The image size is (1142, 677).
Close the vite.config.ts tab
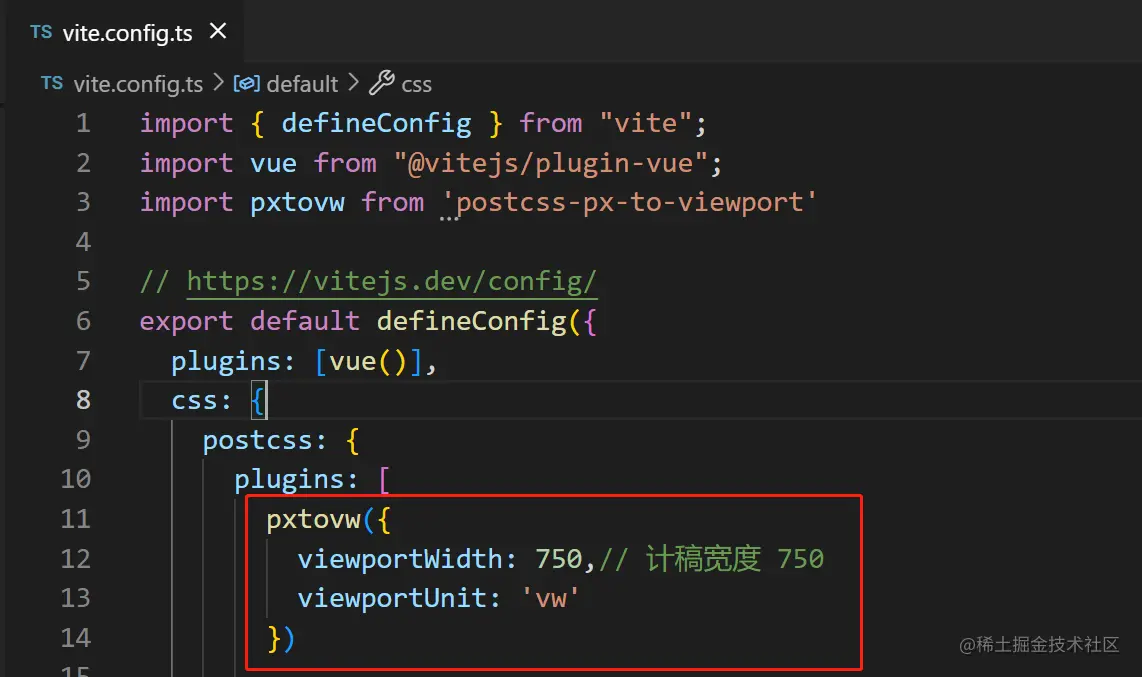218,31
